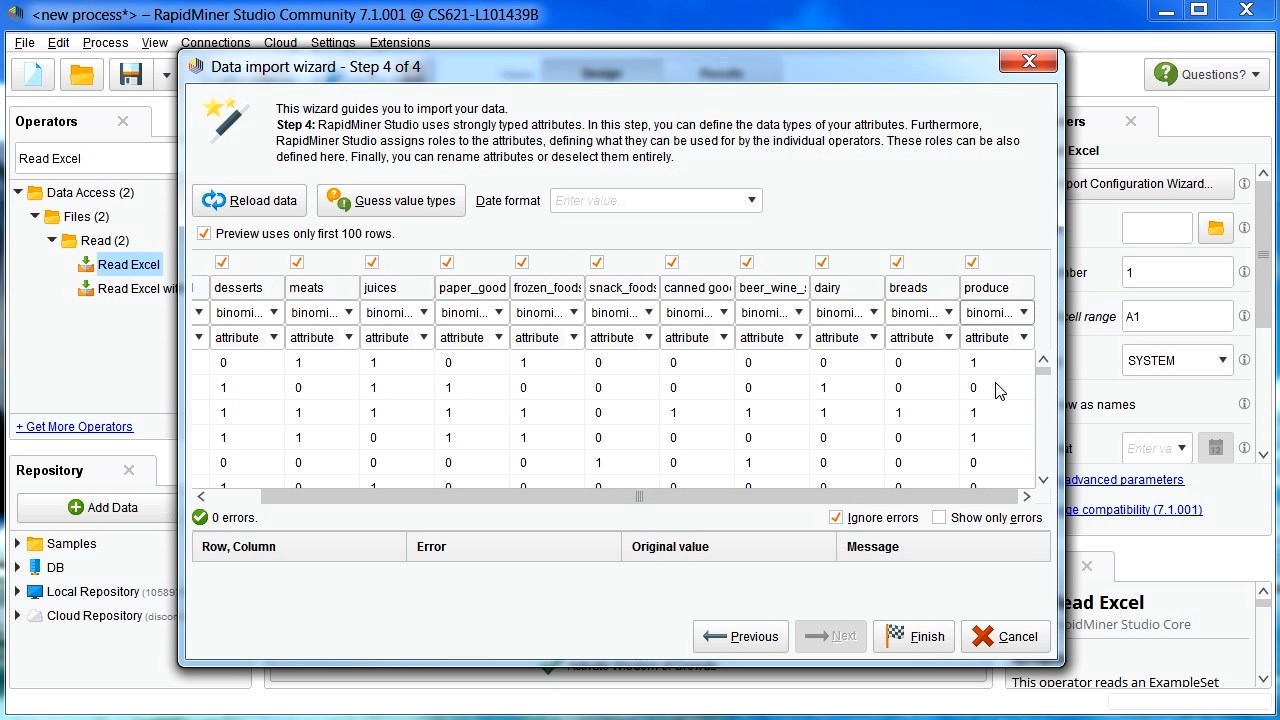The height and width of the screenshot is (720, 1280).
Task: Uncheck the produce column checkbox
Action: 972,262
